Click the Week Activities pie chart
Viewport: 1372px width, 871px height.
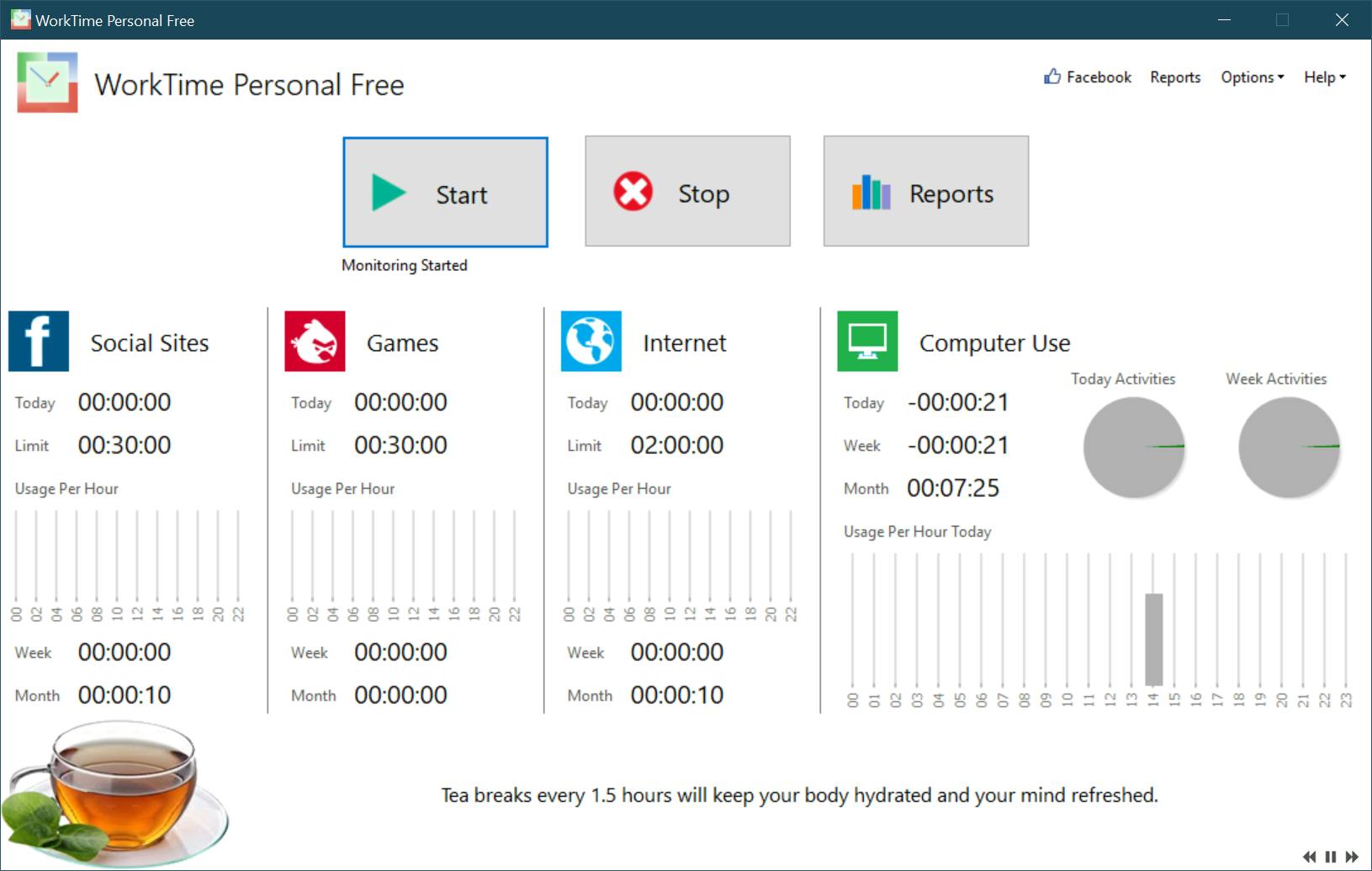[x=1289, y=447]
